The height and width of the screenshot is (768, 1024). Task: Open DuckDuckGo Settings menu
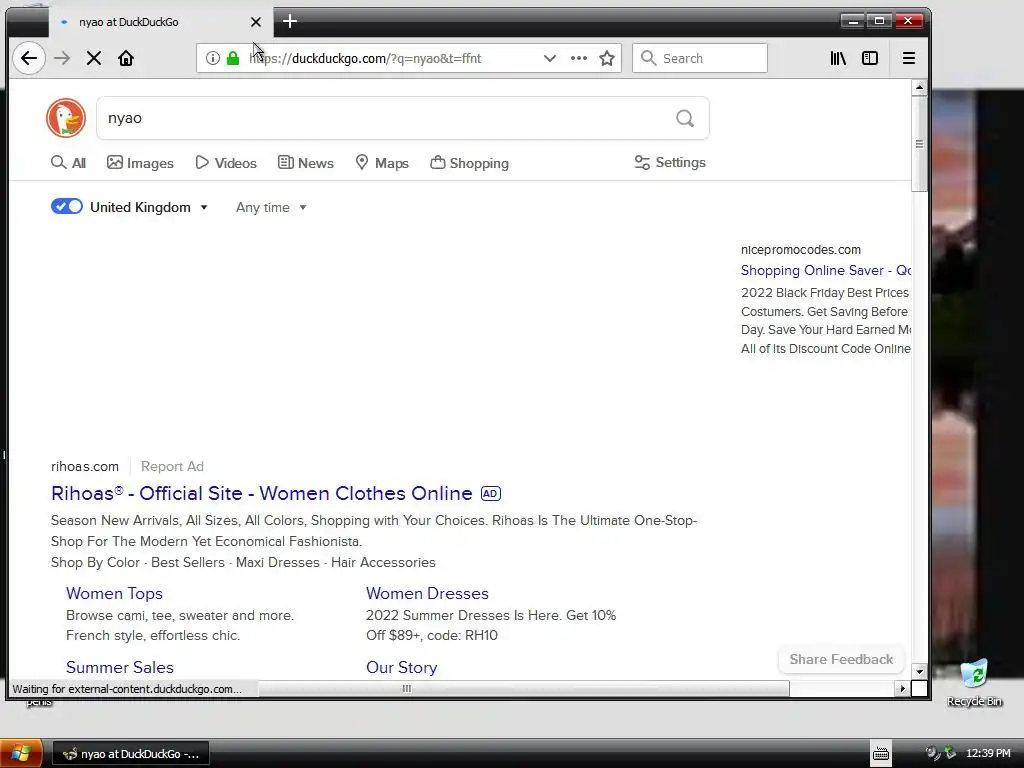point(670,162)
